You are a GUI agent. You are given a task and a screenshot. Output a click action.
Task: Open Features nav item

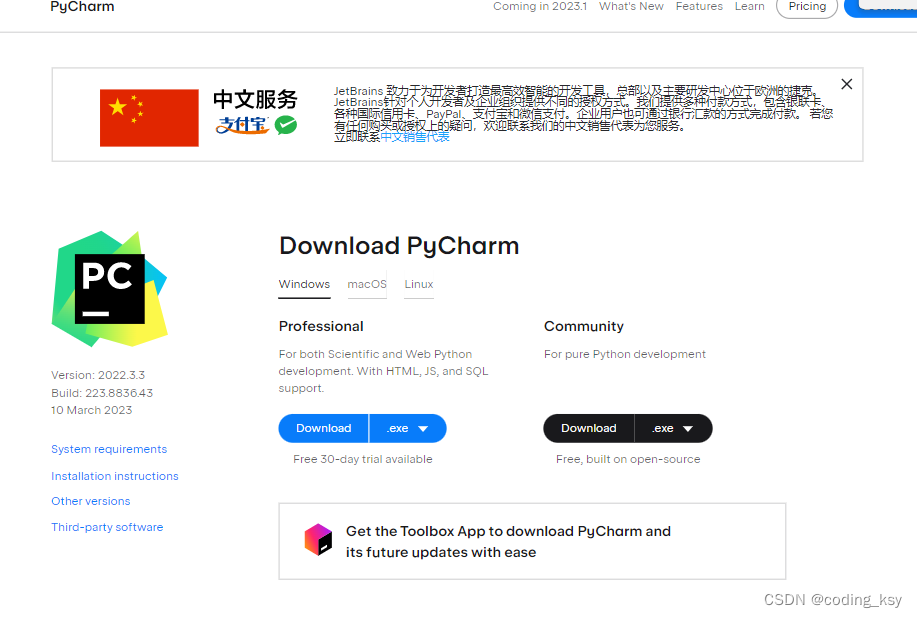pyautogui.click(x=699, y=6)
